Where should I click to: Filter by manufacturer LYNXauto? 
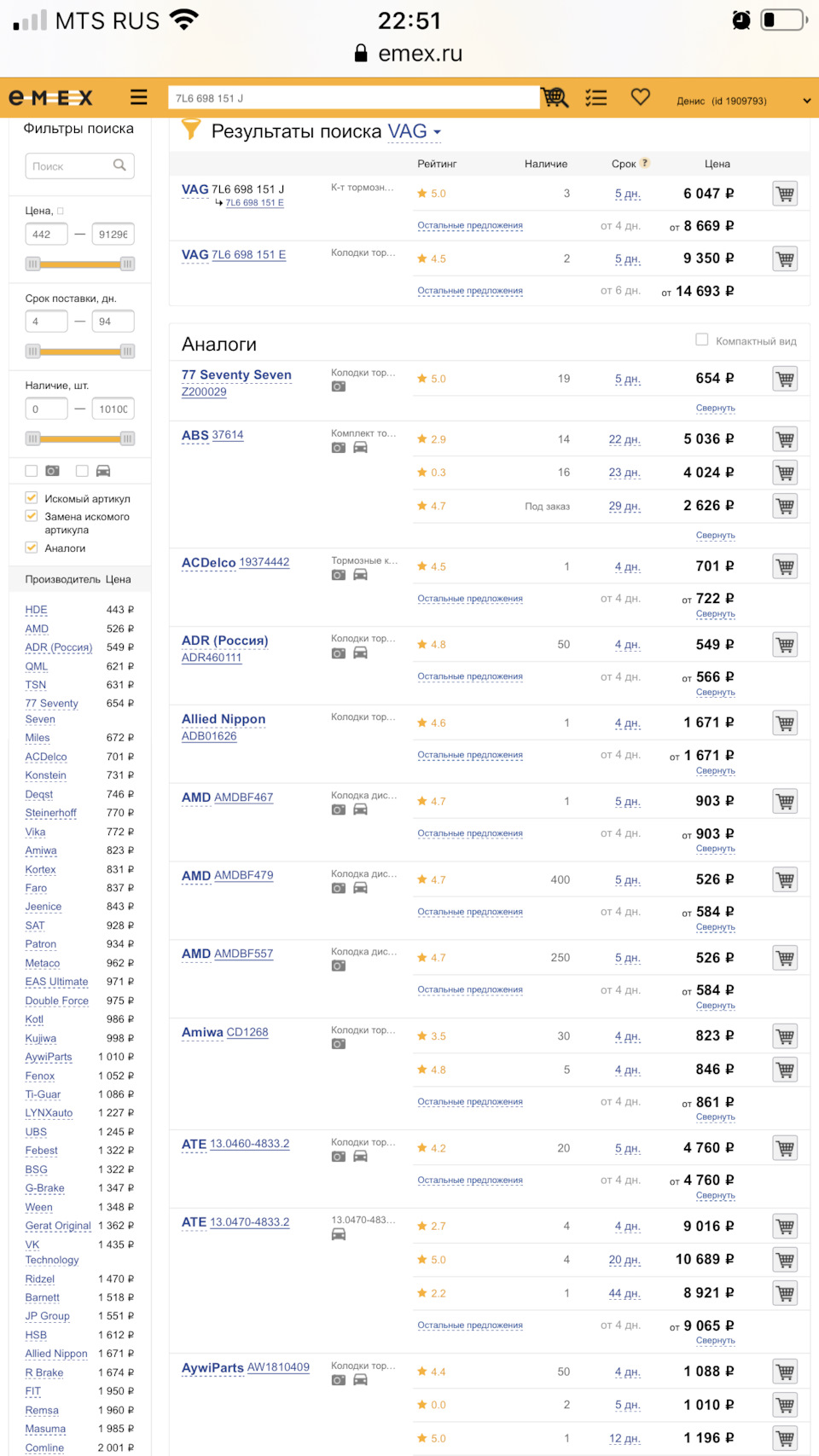[x=49, y=1113]
